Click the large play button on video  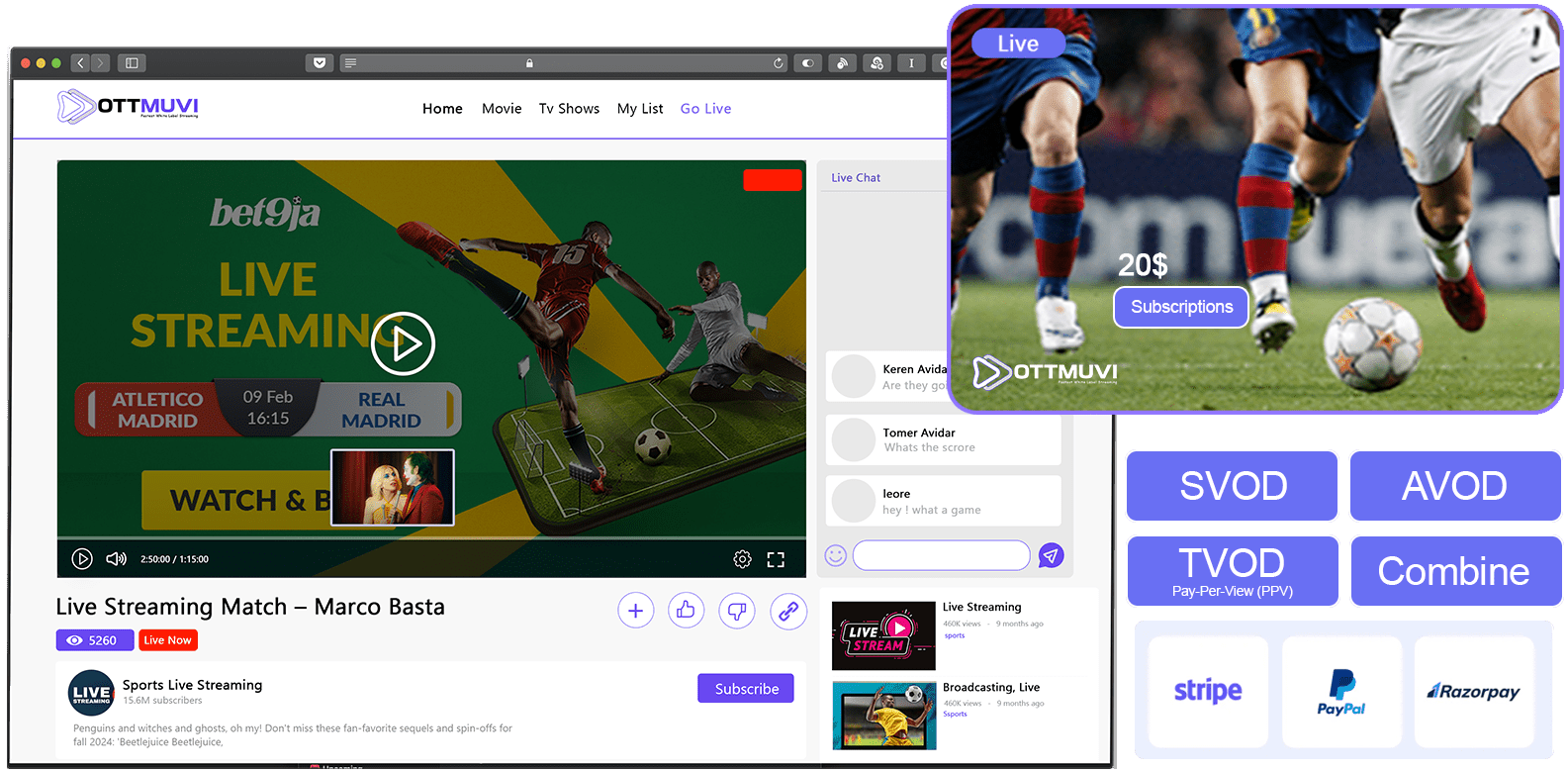point(404,343)
